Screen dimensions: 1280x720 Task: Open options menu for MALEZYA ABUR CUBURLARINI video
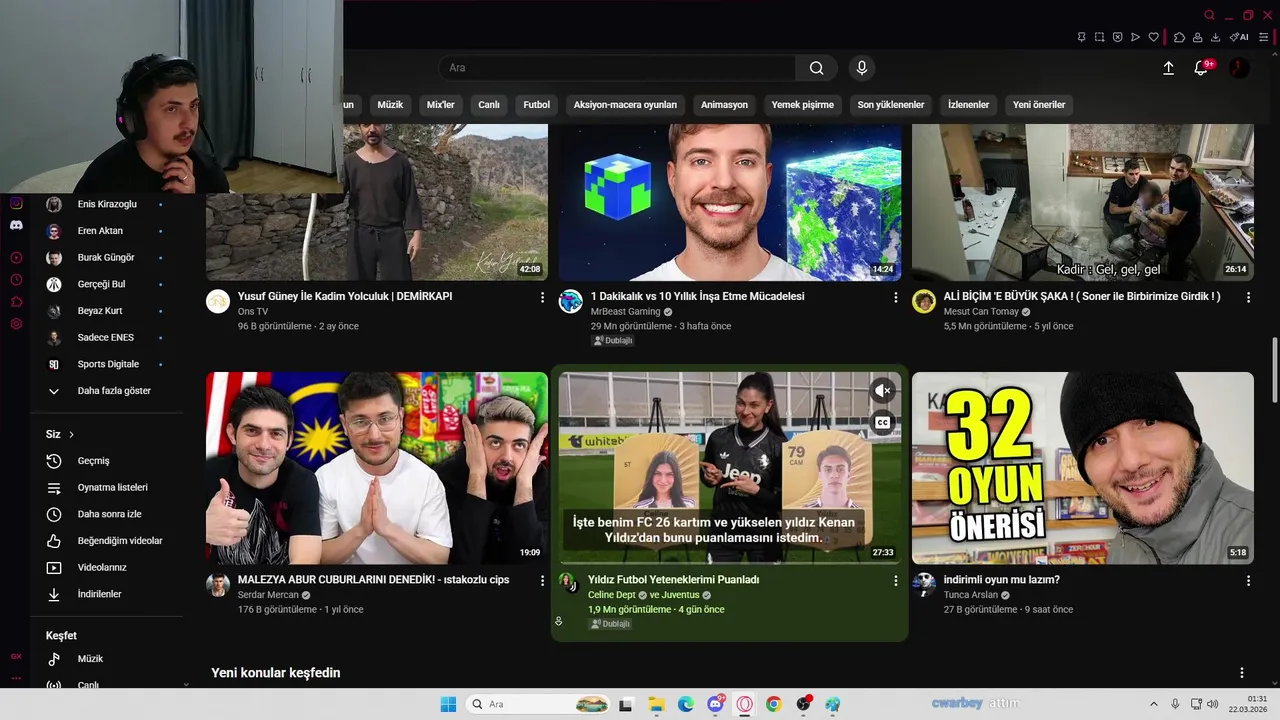(x=543, y=580)
